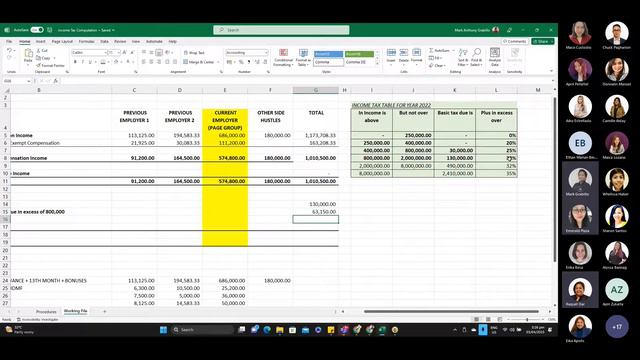The image size is (640, 360).
Task: Toggle Wrap Text
Action: 194,53
